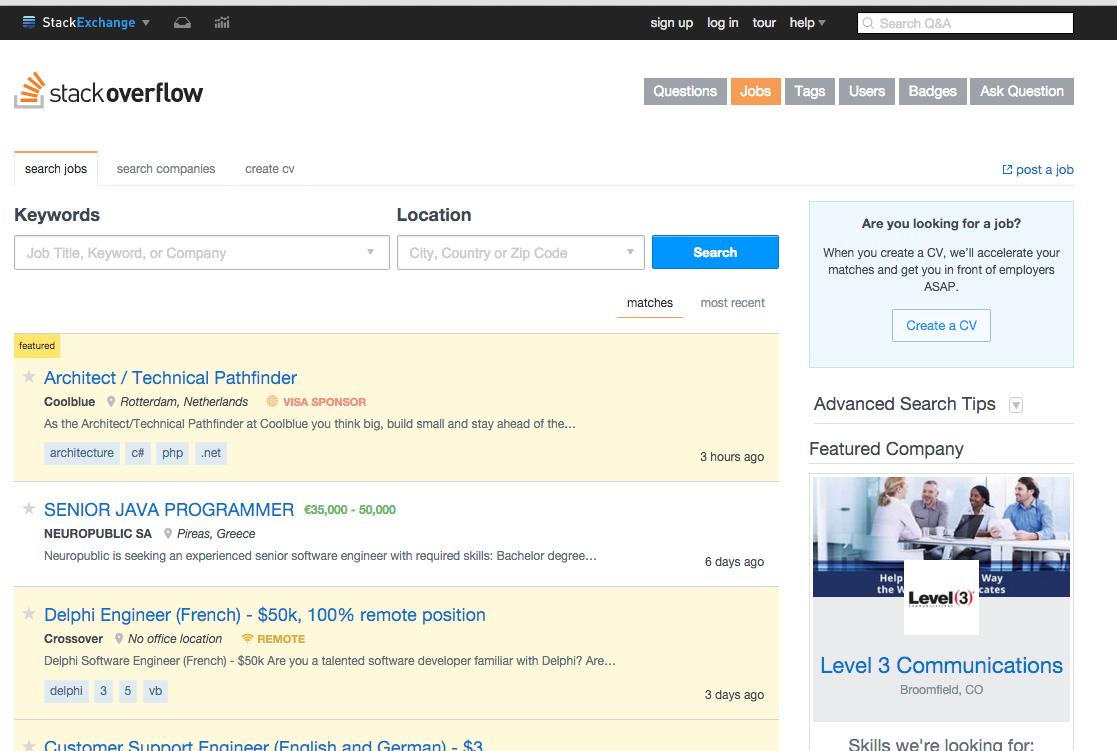Click the .net tag

click(x=211, y=453)
